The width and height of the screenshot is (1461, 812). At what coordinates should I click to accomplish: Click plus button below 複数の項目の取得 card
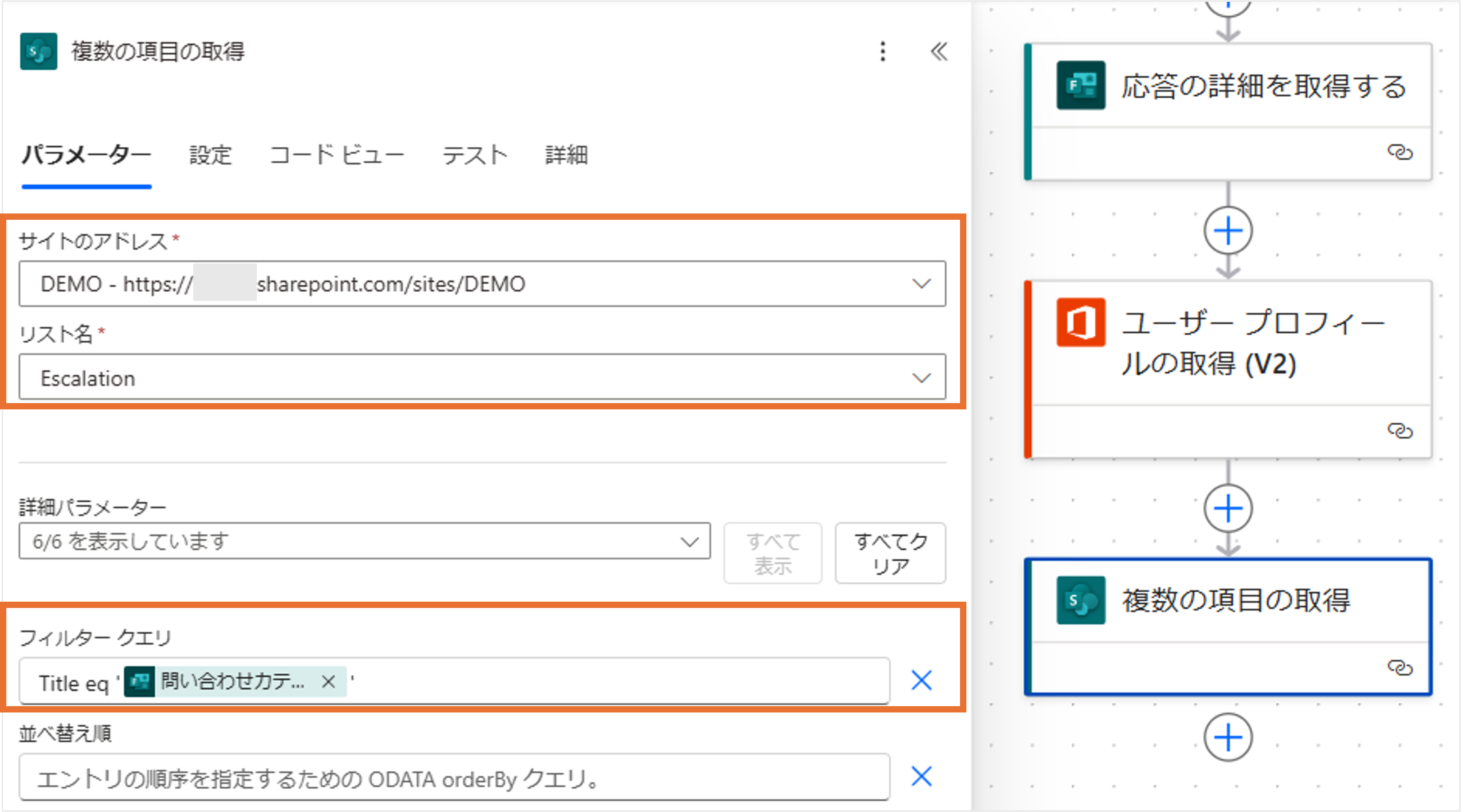click(1228, 737)
